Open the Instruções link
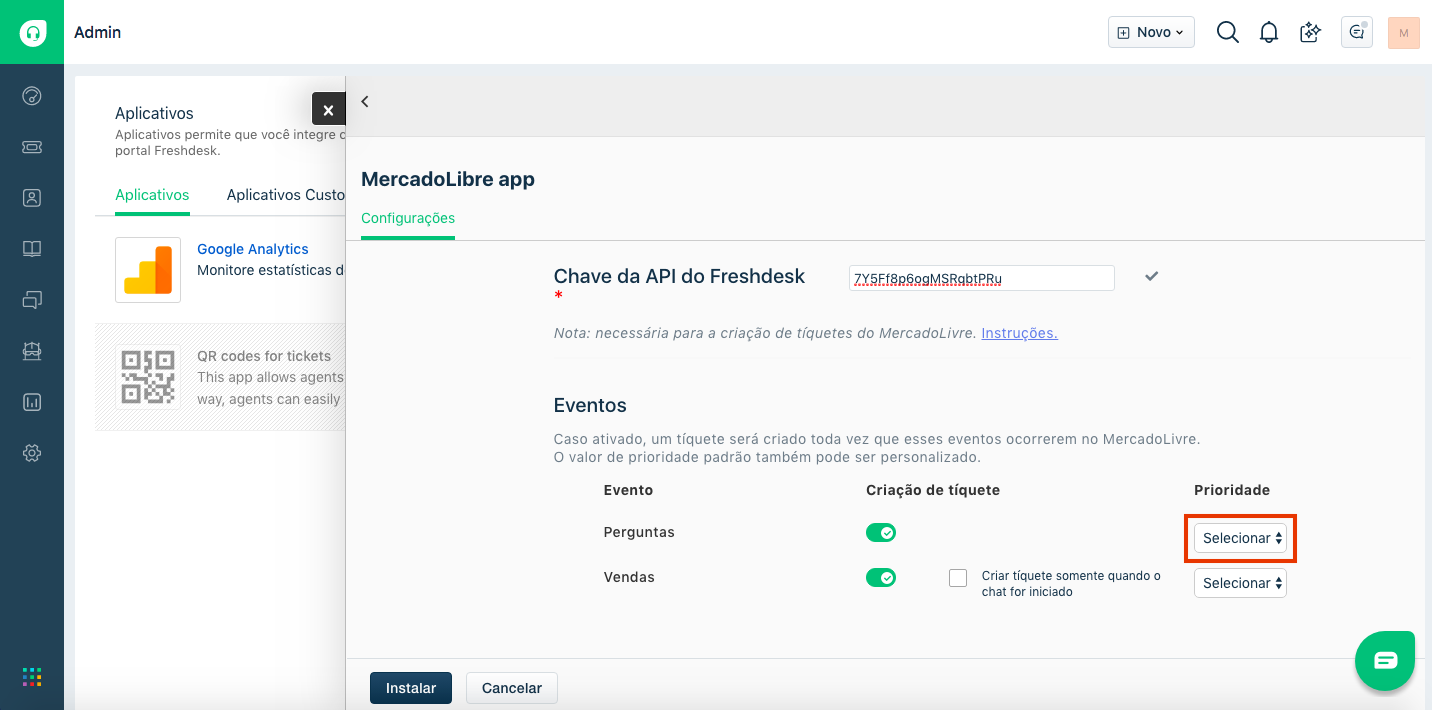 click(1019, 333)
